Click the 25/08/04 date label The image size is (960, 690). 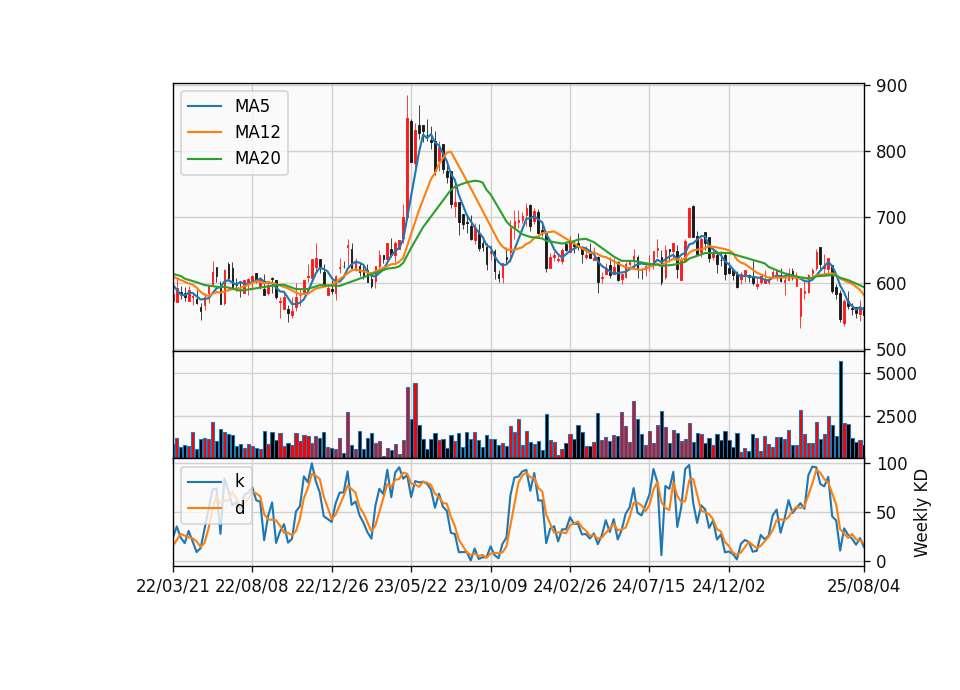863,586
